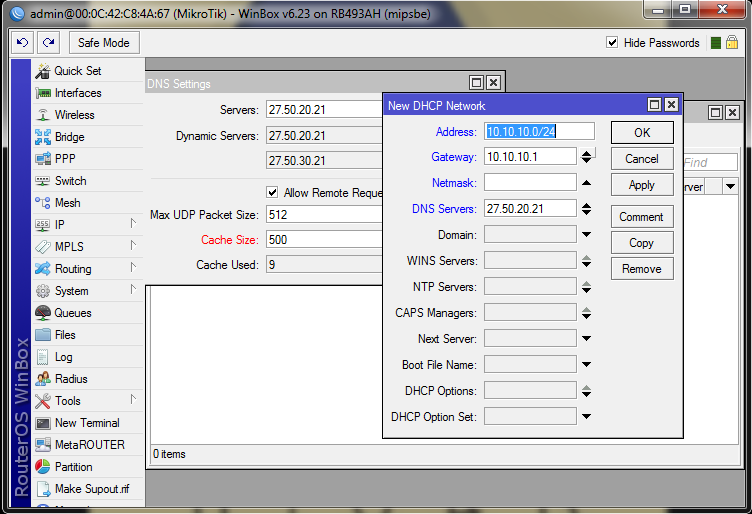This screenshot has width=752, height=514.
Task: Expand the DHCP Option Set arrow
Action: pyautogui.click(x=586, y=417)
